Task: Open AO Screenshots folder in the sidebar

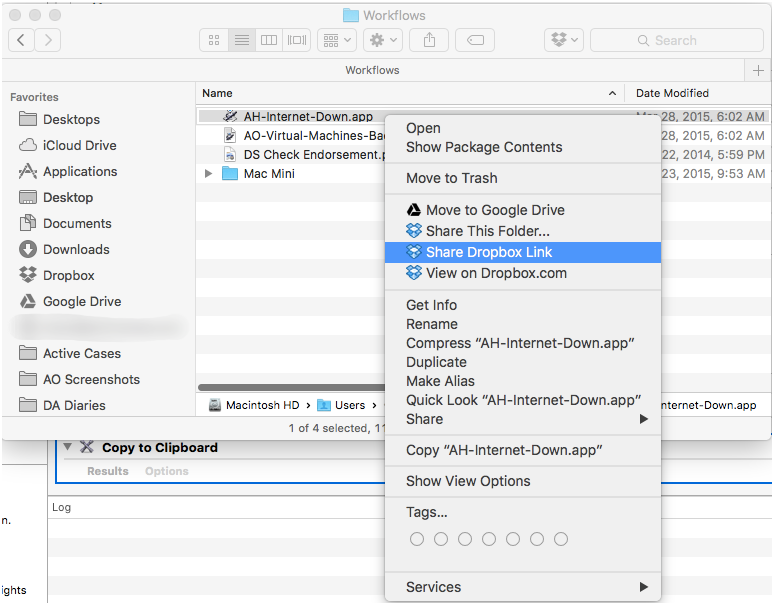Action: tap(79, 379)
